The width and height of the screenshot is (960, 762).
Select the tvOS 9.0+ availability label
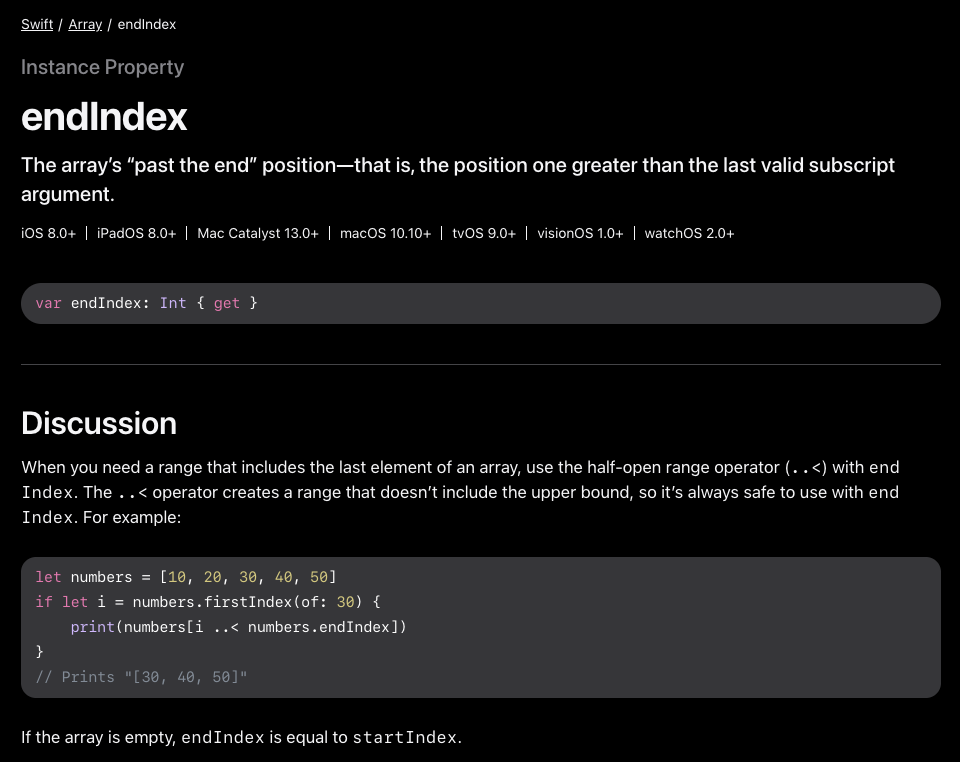484,233
